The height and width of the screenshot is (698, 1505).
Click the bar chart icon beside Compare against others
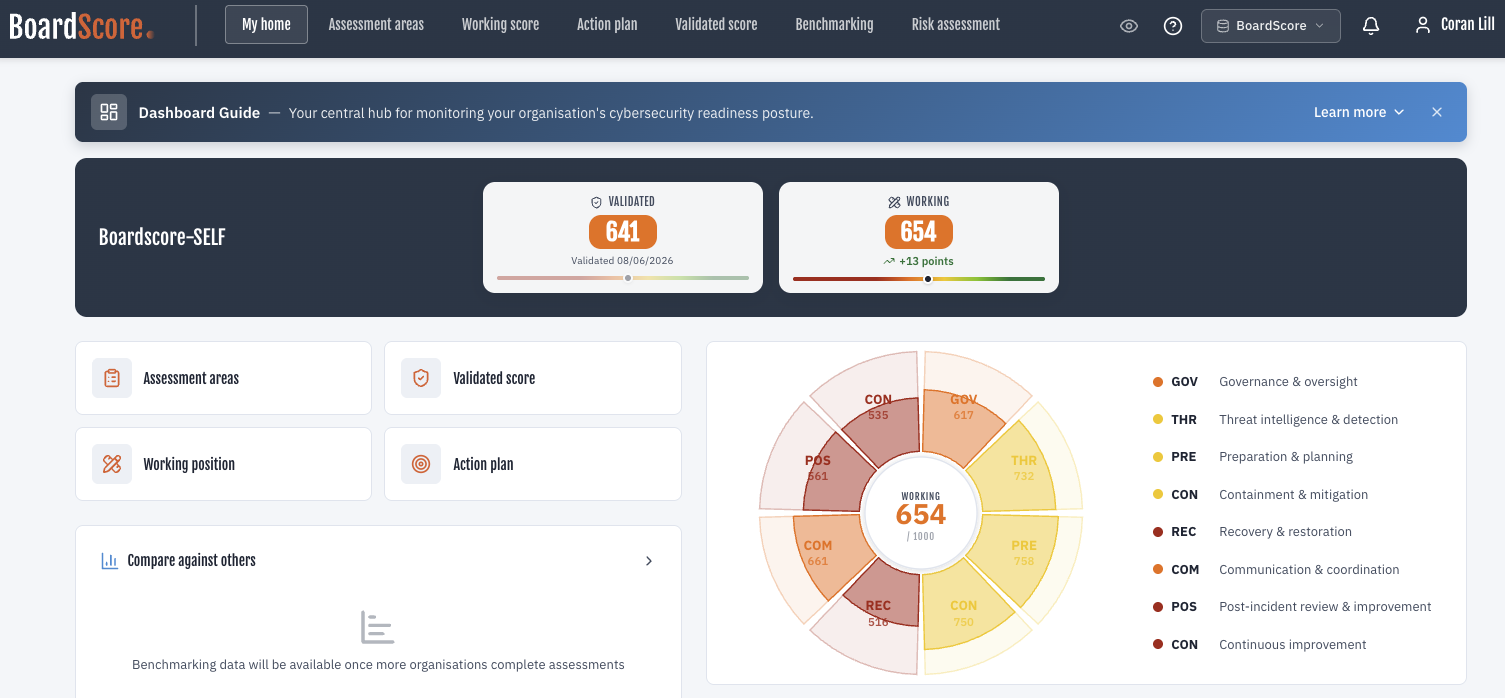pyautogui.click(x=110, y=561)
